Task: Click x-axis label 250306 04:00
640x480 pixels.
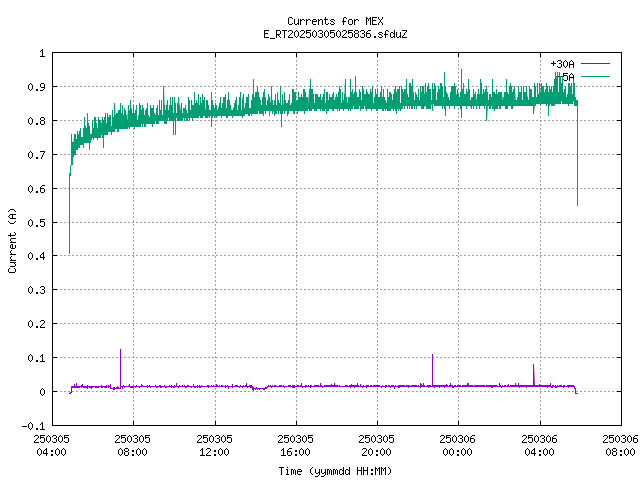Action: click(539, 445)
